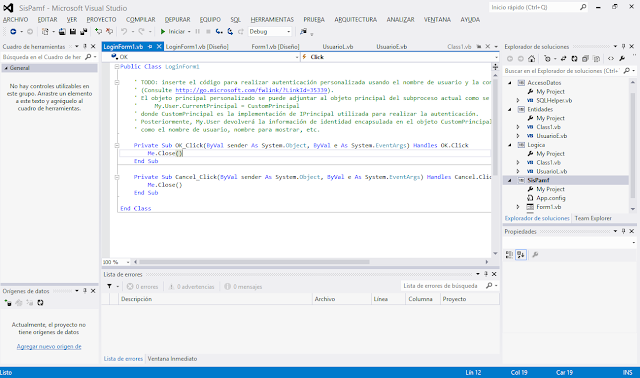This screenshot has height=378, width=640.
Task: Toggle the 0 advertencias filter button
Action: (x=191, y=287)
